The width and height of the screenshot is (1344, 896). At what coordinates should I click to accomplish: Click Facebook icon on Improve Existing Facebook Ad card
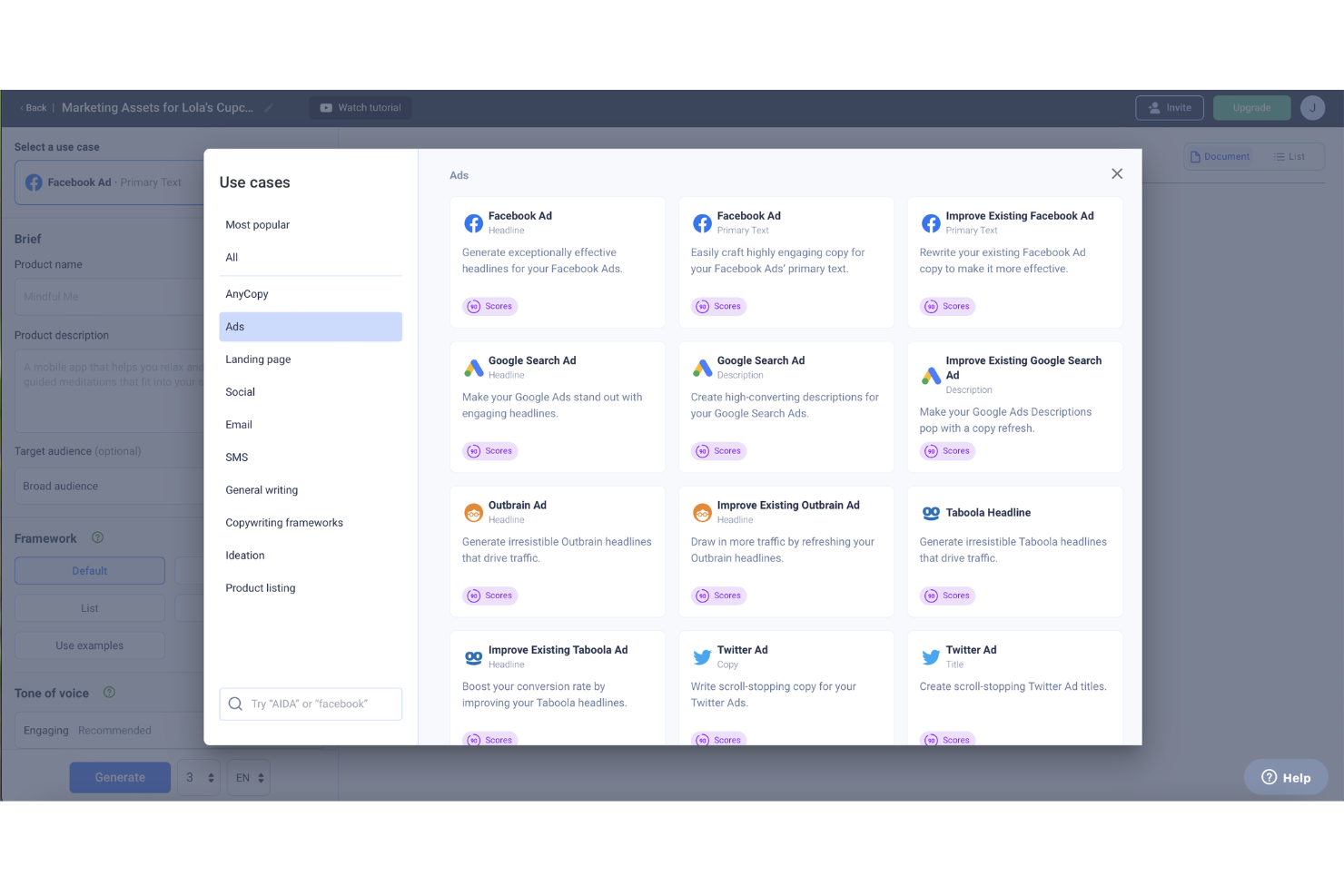[x=931, y=223]
